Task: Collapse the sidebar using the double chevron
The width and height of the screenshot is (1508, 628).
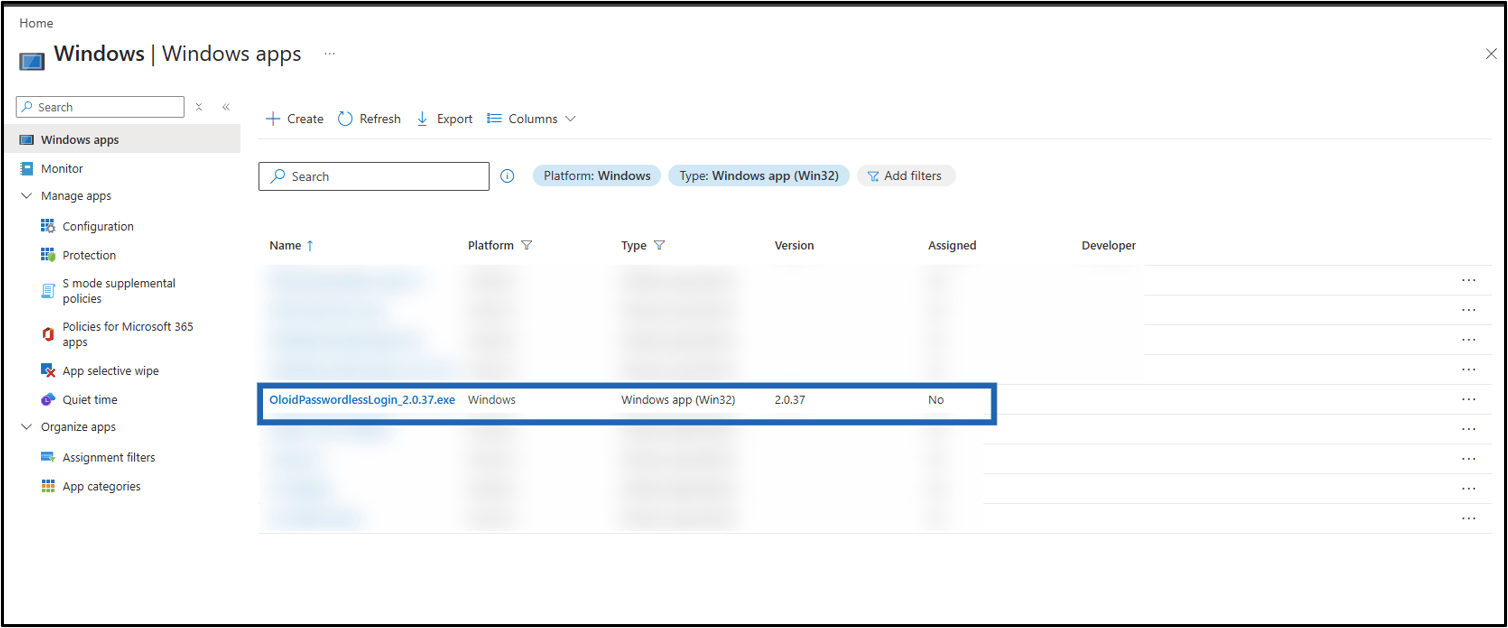Action: point(226,107)
